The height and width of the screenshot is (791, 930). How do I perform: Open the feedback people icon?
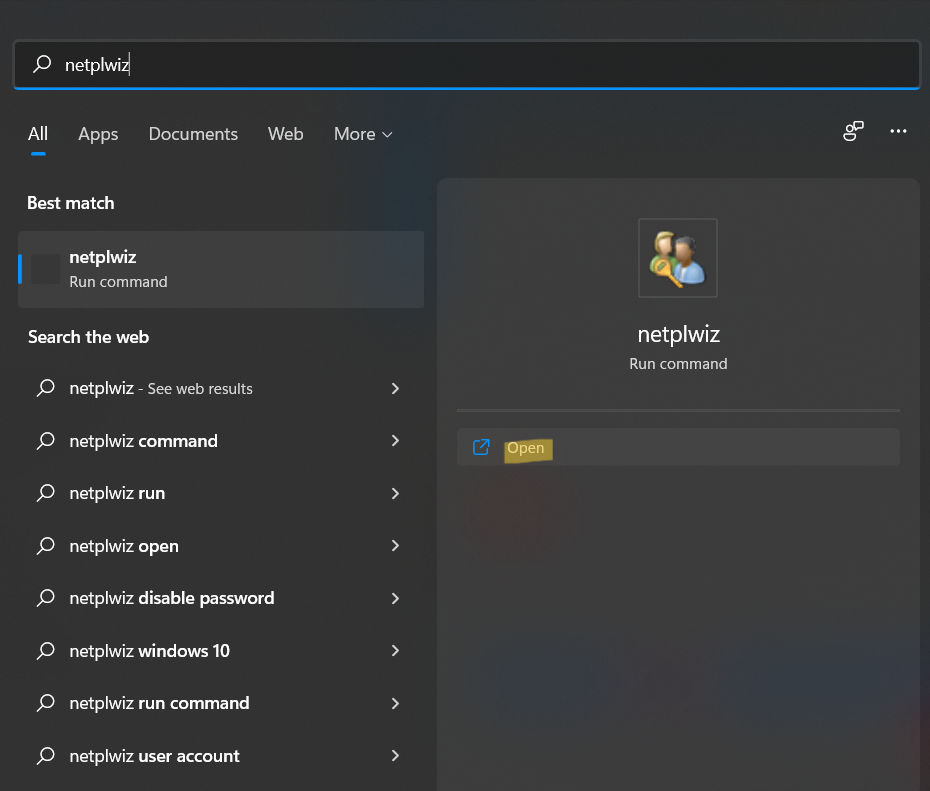tap(853, 132)
